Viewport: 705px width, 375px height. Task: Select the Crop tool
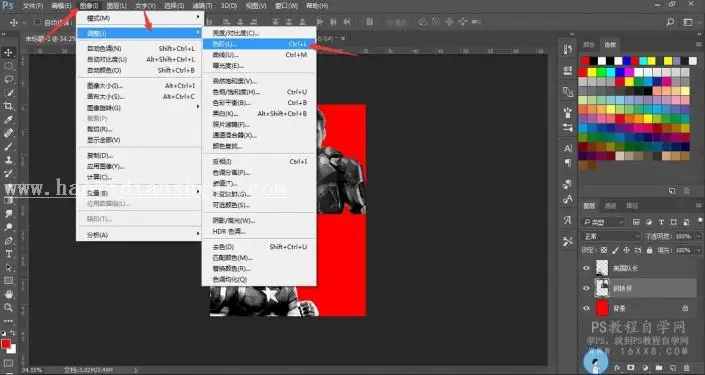(9, 106)
